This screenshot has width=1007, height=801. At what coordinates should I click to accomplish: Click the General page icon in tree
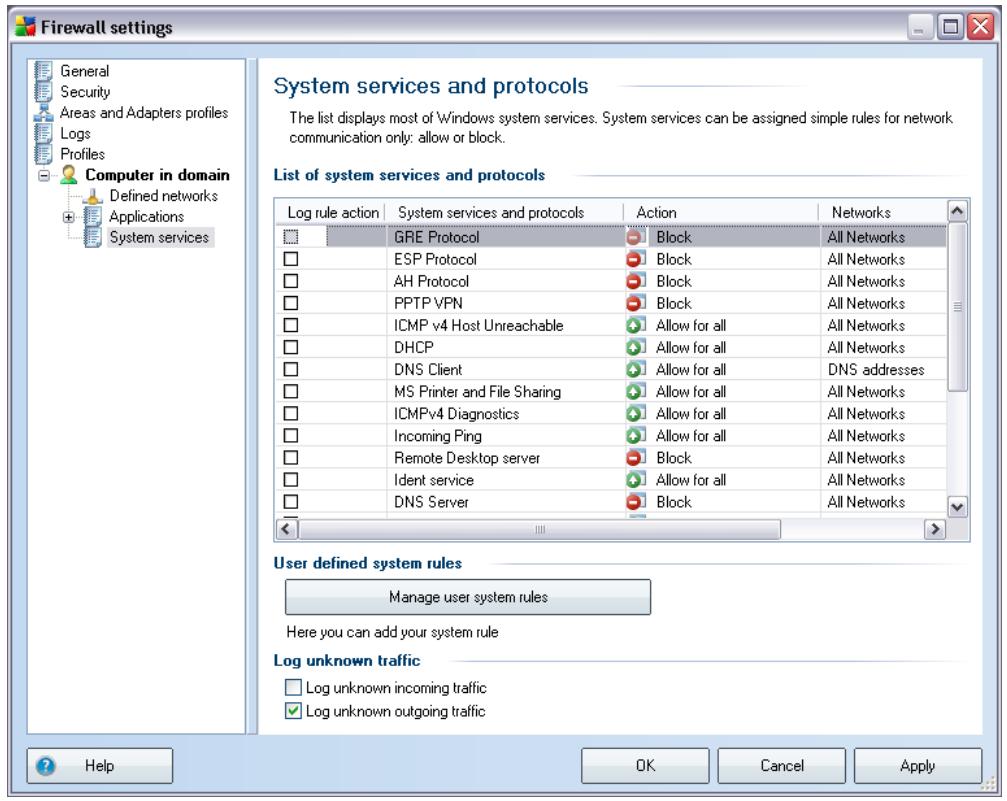(44, 71)
